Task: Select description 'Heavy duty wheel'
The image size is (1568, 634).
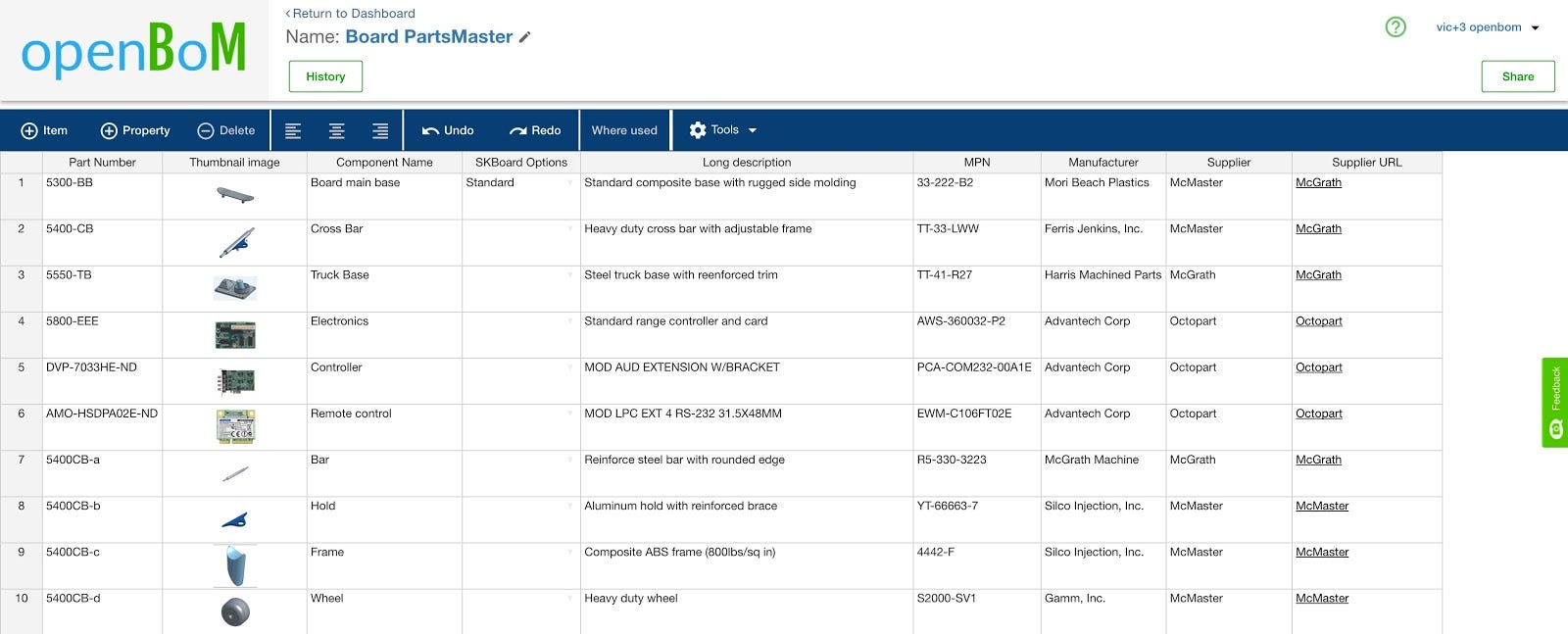Action: pos(747,611)
